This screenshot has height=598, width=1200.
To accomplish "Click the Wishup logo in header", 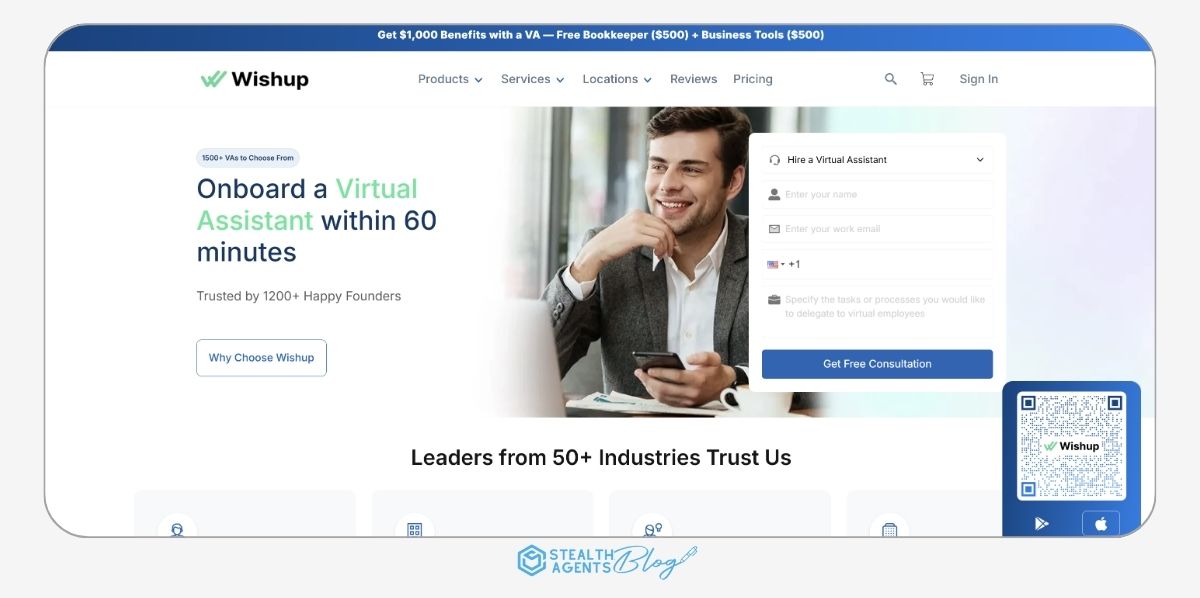I will 254,79.
